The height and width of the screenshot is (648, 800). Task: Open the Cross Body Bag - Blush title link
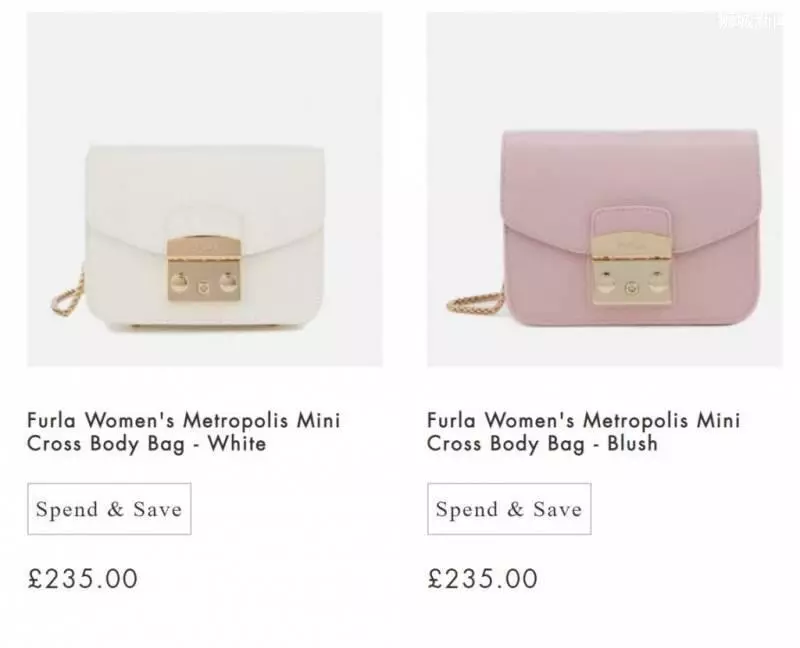[584, 432]
